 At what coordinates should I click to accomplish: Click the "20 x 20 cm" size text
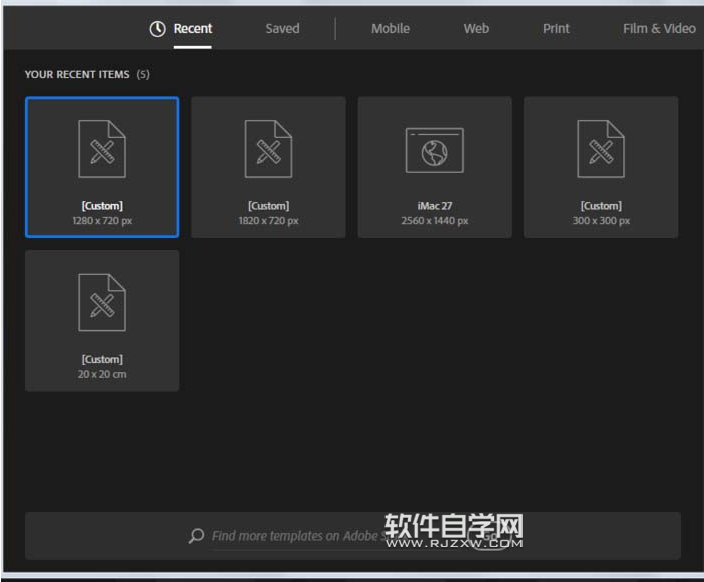(102, 374)
